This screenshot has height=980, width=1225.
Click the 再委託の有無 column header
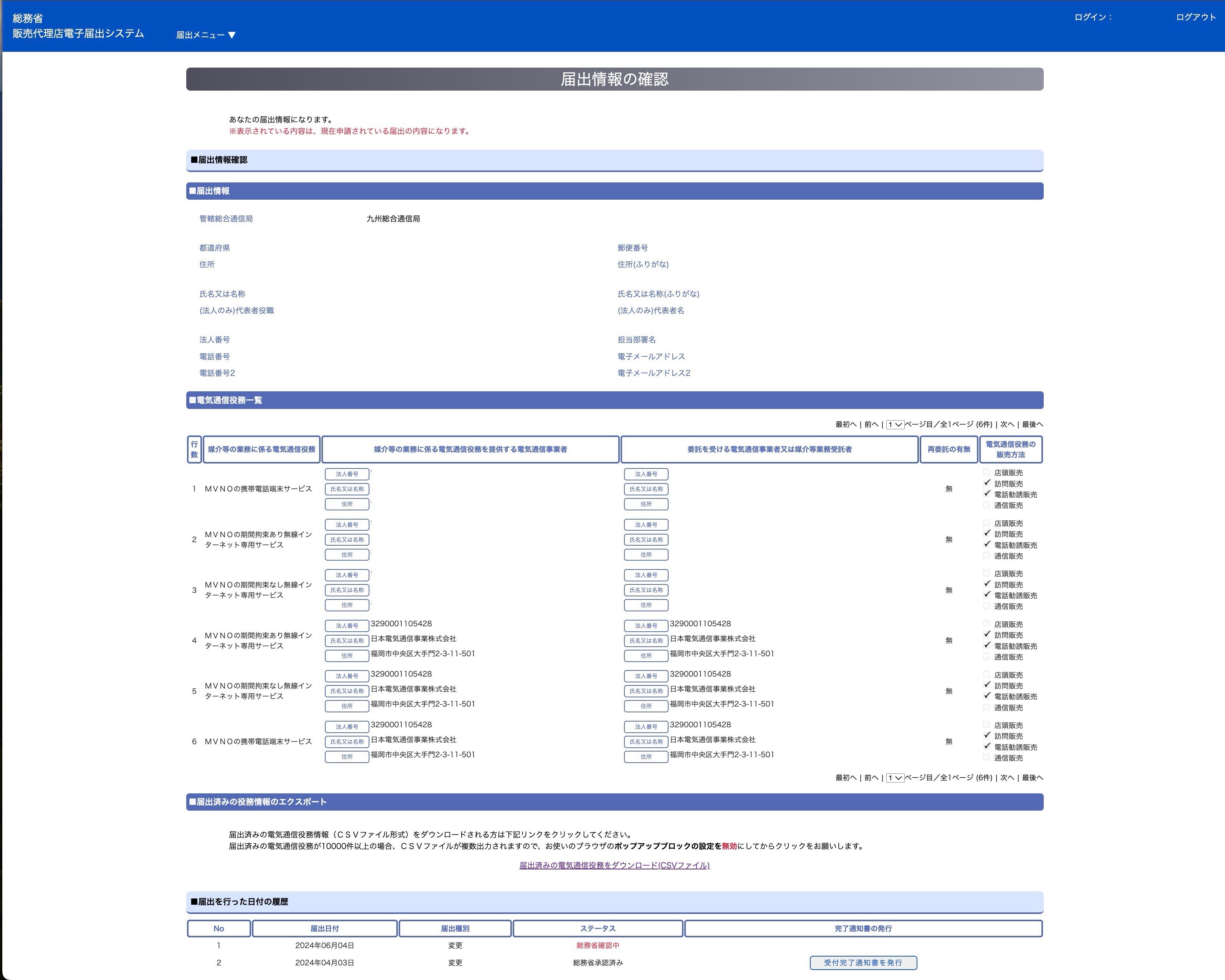point(948,449)
